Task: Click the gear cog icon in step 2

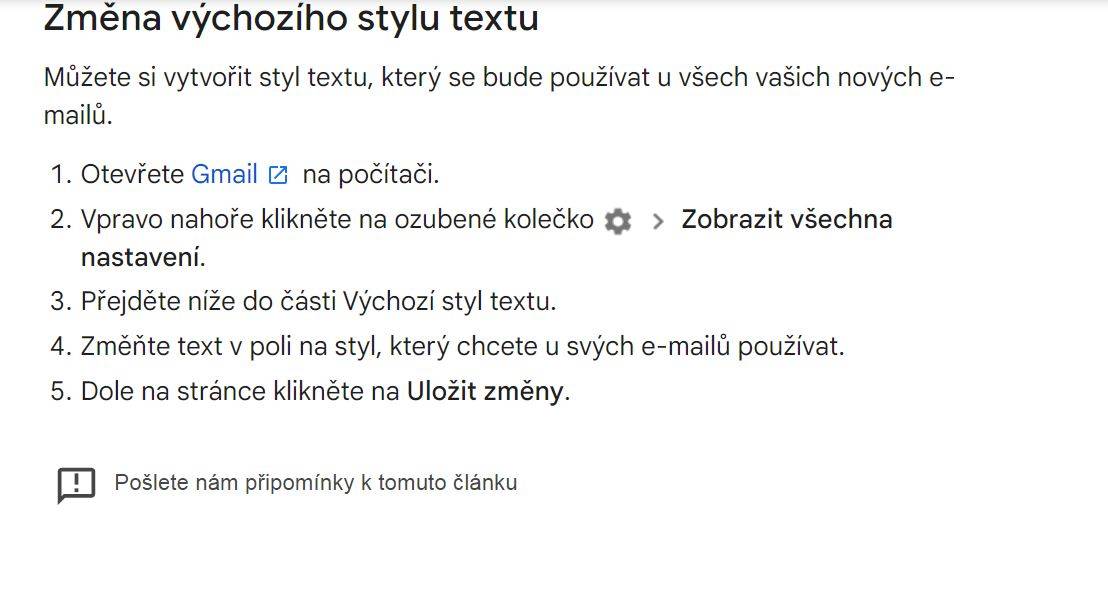Action: coord(618,221)
